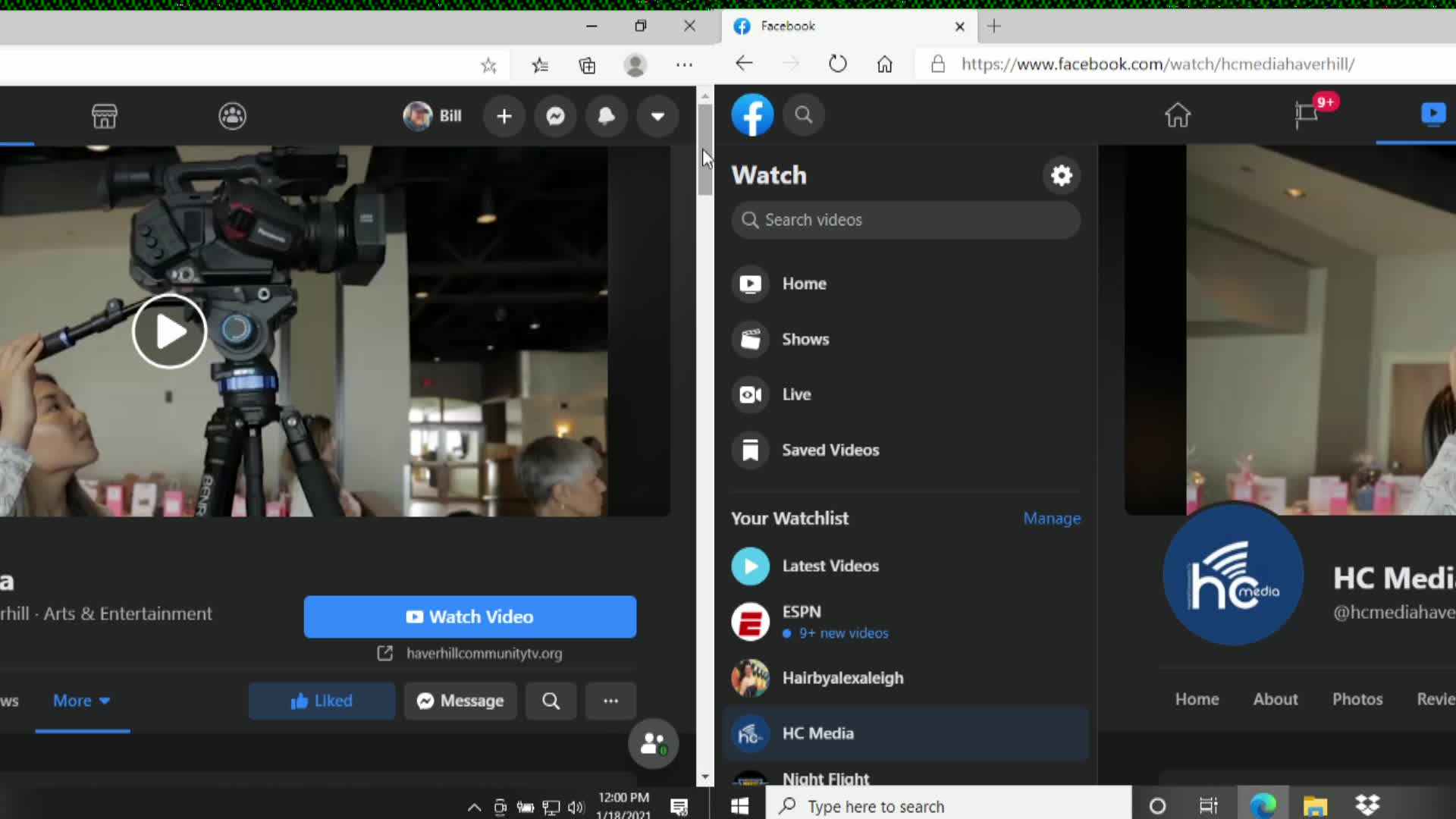Open browser profile avatar in left window
The width and height of the screenshot is (1456, 819).
(635, 65)
